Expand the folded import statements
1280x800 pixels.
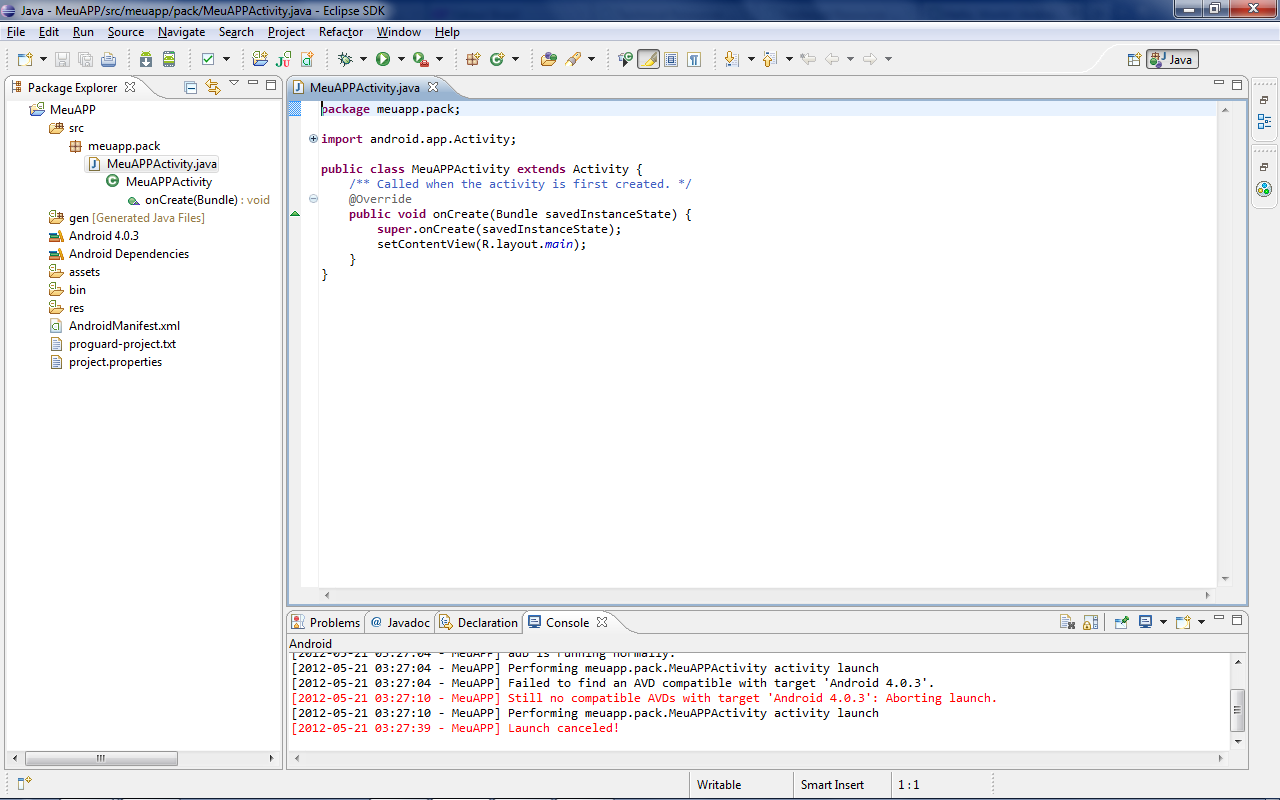coord(313,139)
